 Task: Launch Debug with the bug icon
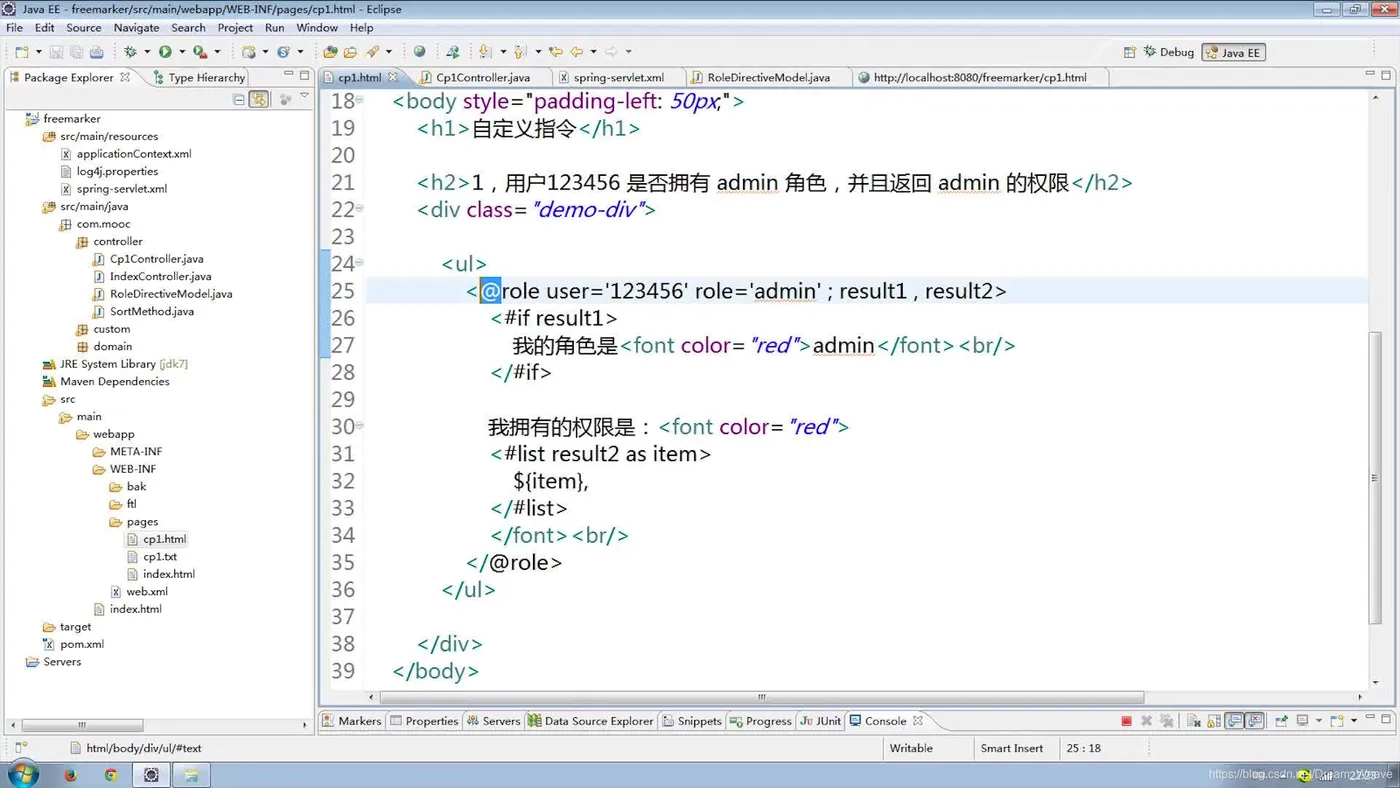[130, 52]
